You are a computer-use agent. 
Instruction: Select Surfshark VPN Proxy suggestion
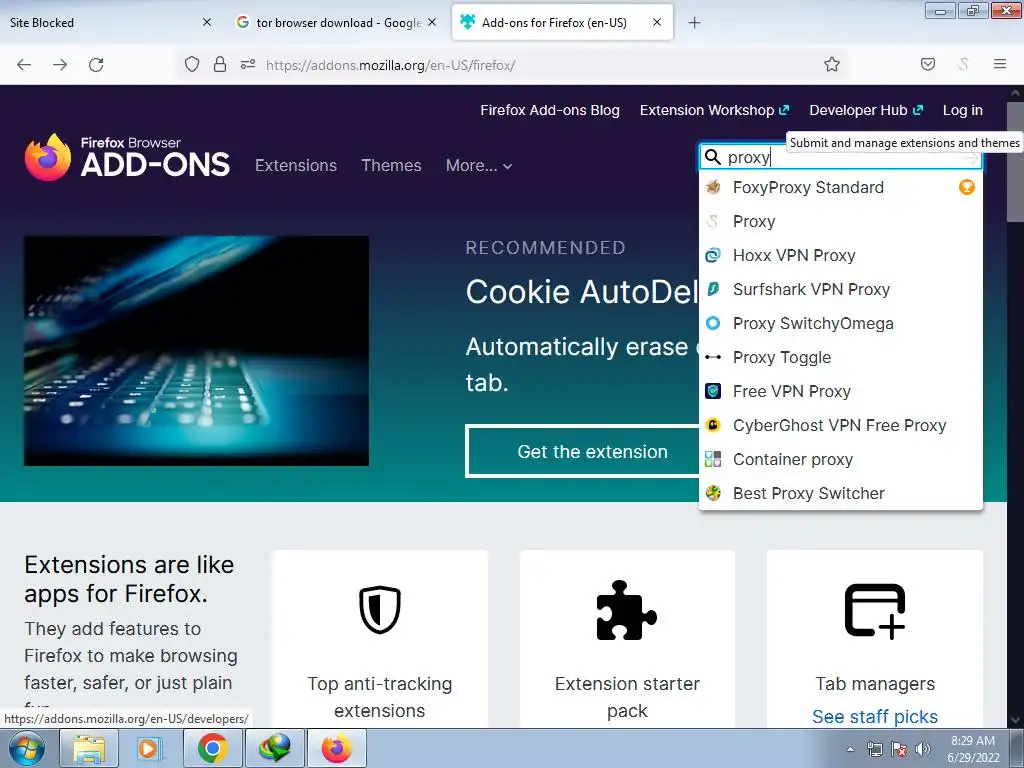[x=840, y=289]
